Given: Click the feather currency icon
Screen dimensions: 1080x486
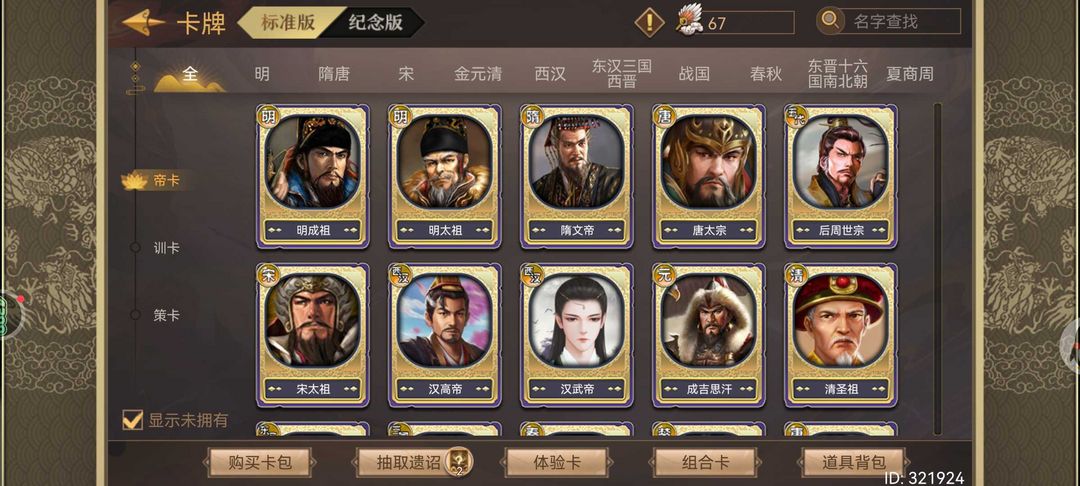Looking at the screenshot, I should click(x=689, y=19).
